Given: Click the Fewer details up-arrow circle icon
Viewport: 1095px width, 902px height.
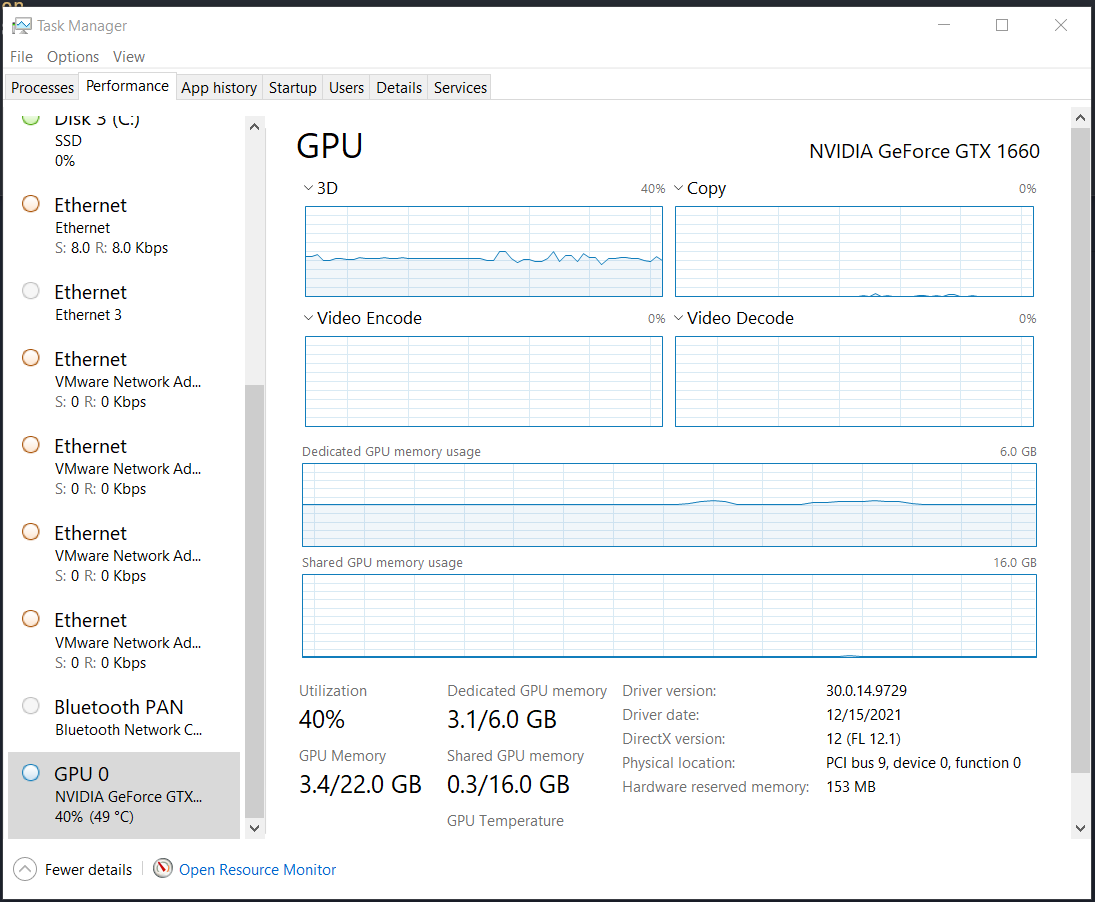Looking at the screenshot, I should [x=24, y=869].
